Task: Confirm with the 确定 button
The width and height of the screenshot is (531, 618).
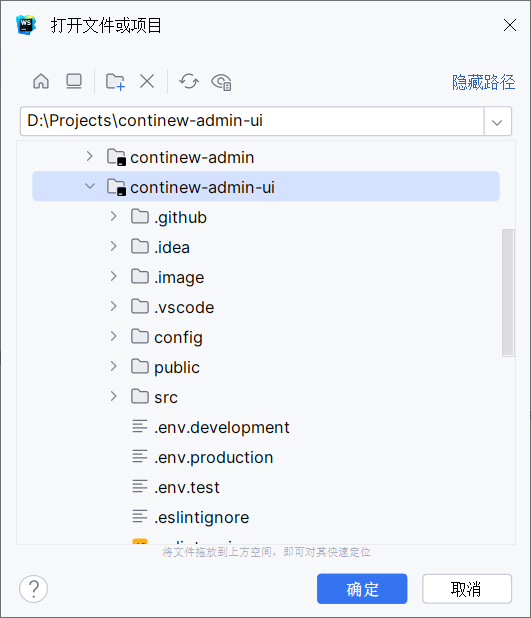Action: tap(362, 589)
